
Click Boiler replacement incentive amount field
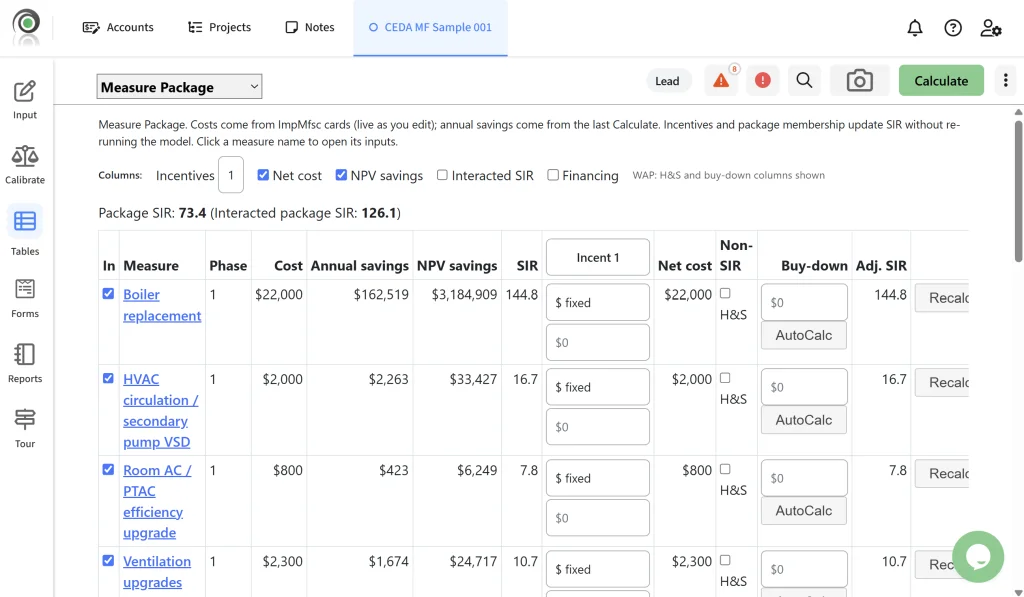pyautogui.click(x=598, y=342)
